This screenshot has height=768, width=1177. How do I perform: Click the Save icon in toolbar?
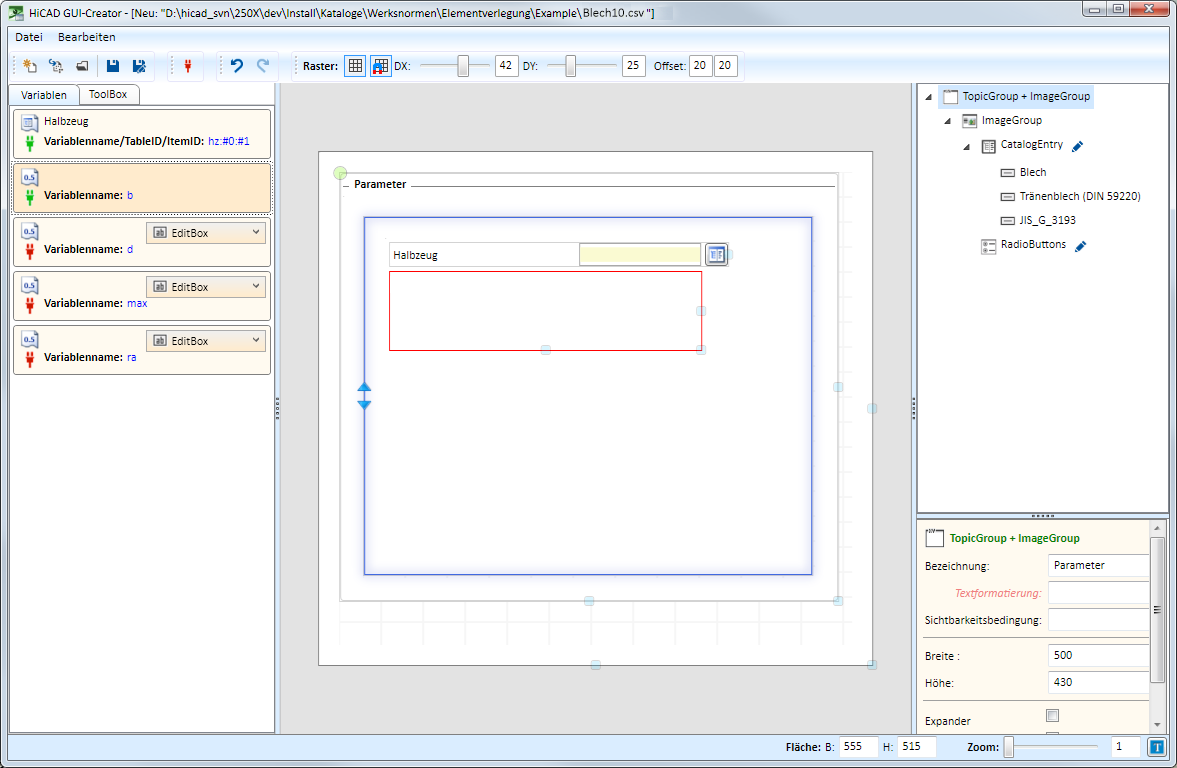click(113, 66)
